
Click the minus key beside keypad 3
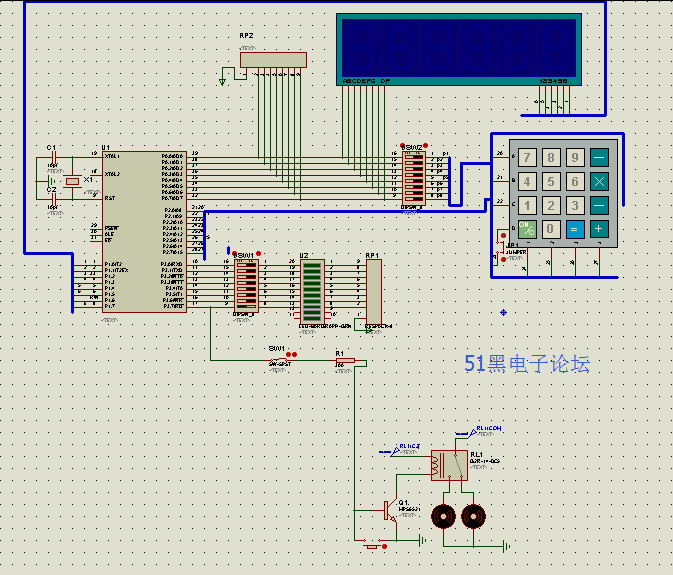click(x=599, y=206)
